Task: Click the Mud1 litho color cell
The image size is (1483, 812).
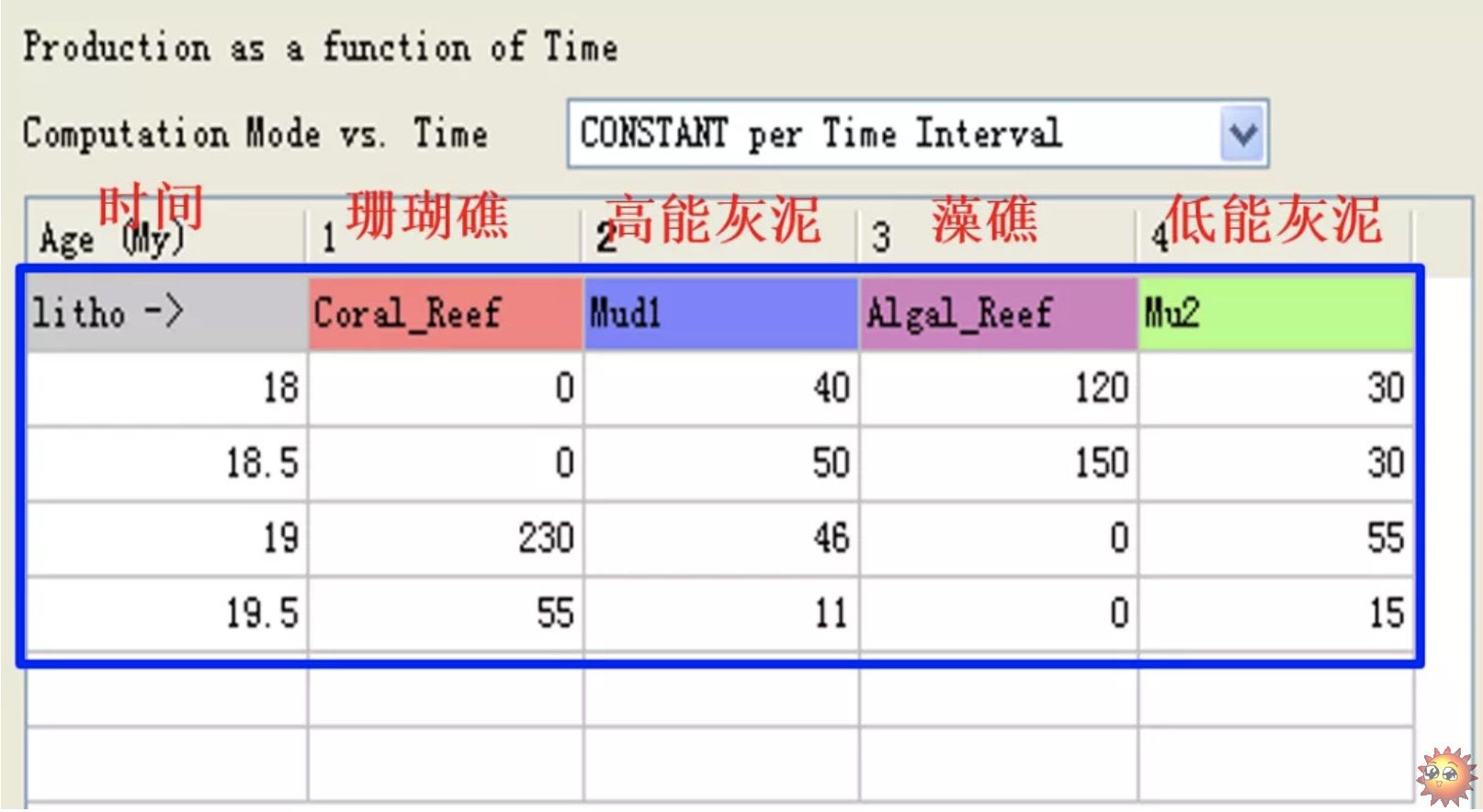Action: pos(721,314)
